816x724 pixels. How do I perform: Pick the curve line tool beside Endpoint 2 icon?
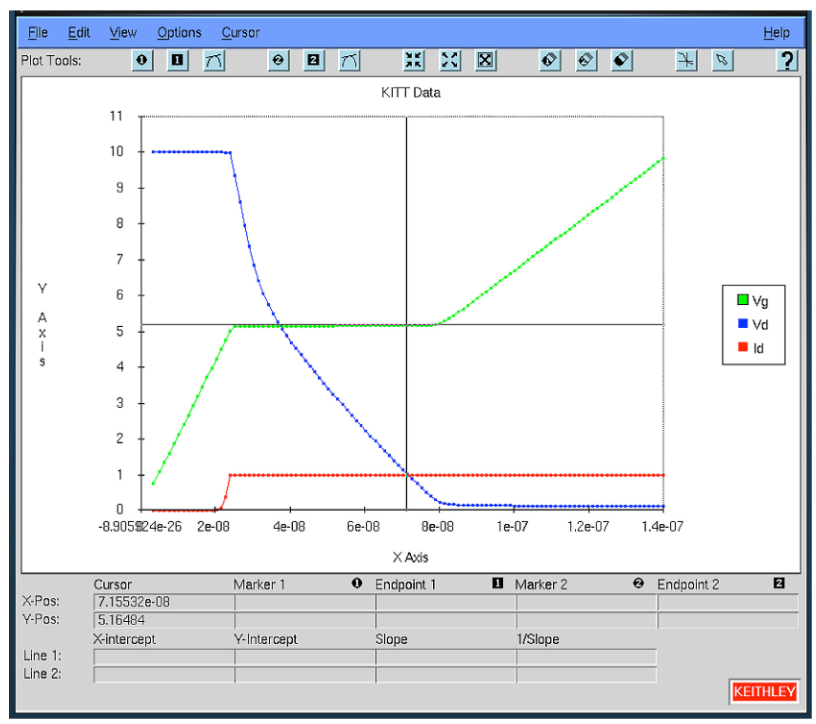(x=349, y=61)
